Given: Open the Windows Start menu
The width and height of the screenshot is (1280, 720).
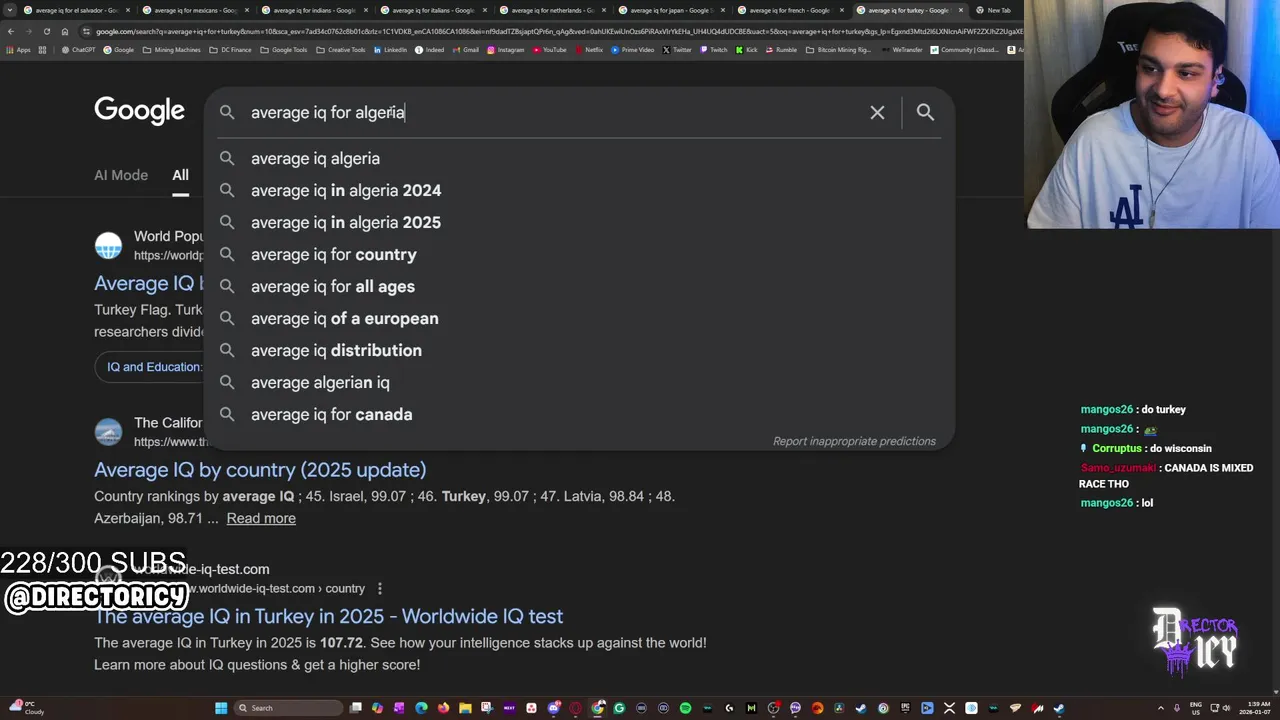Looking at the screenshot, I should [221, 708].
